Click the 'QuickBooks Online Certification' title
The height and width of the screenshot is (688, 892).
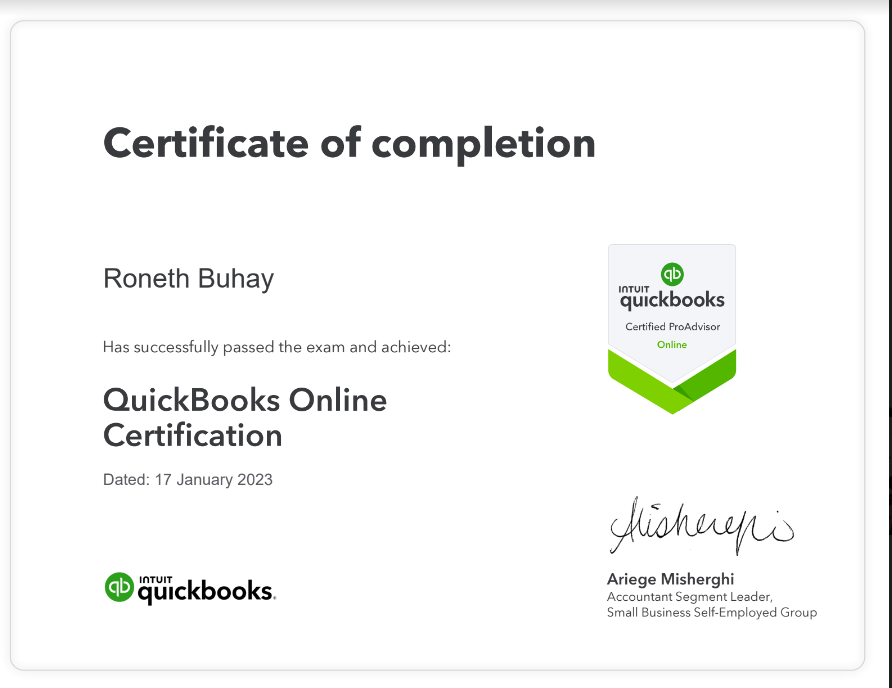[245, 418]
